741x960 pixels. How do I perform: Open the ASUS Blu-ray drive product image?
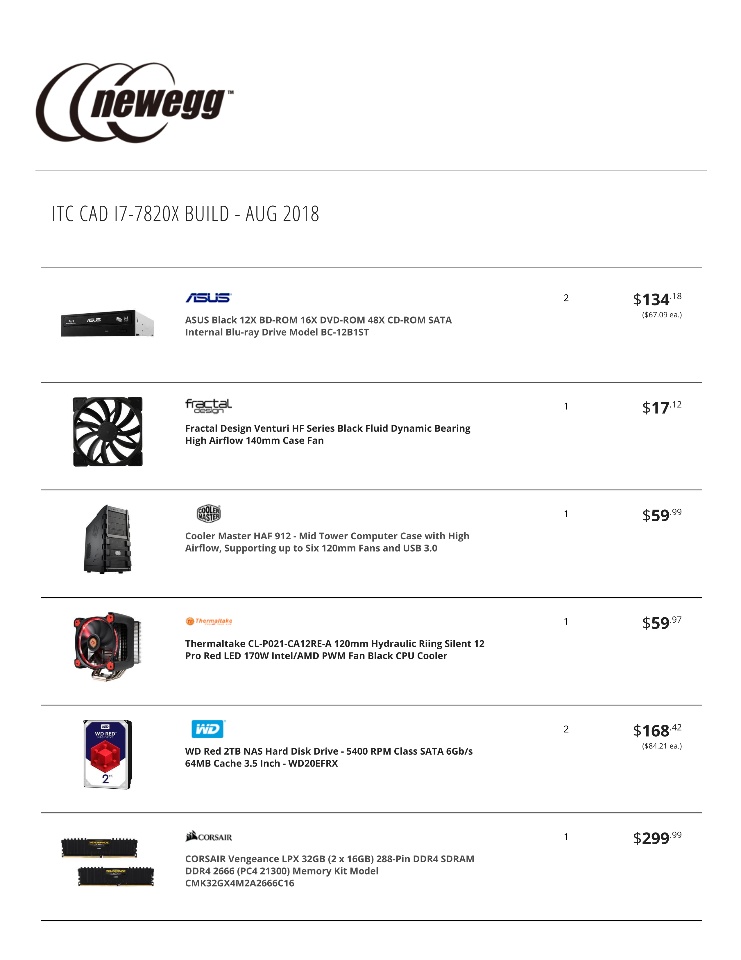tap(107, 323)
